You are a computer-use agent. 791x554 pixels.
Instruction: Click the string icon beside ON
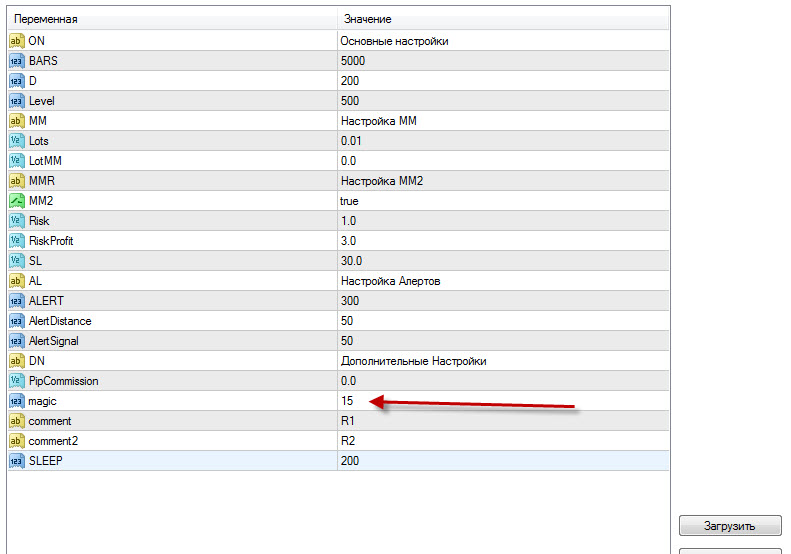(x=16, y=41)
